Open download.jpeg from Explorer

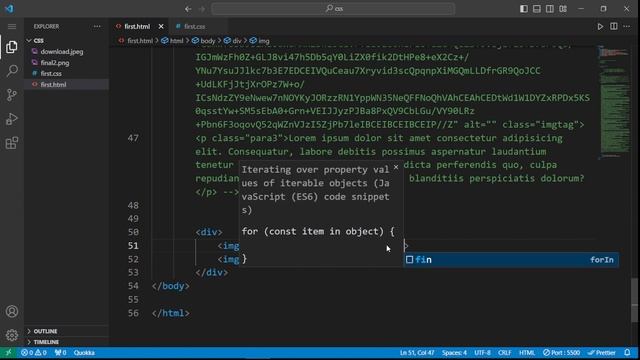coord(62,51)
